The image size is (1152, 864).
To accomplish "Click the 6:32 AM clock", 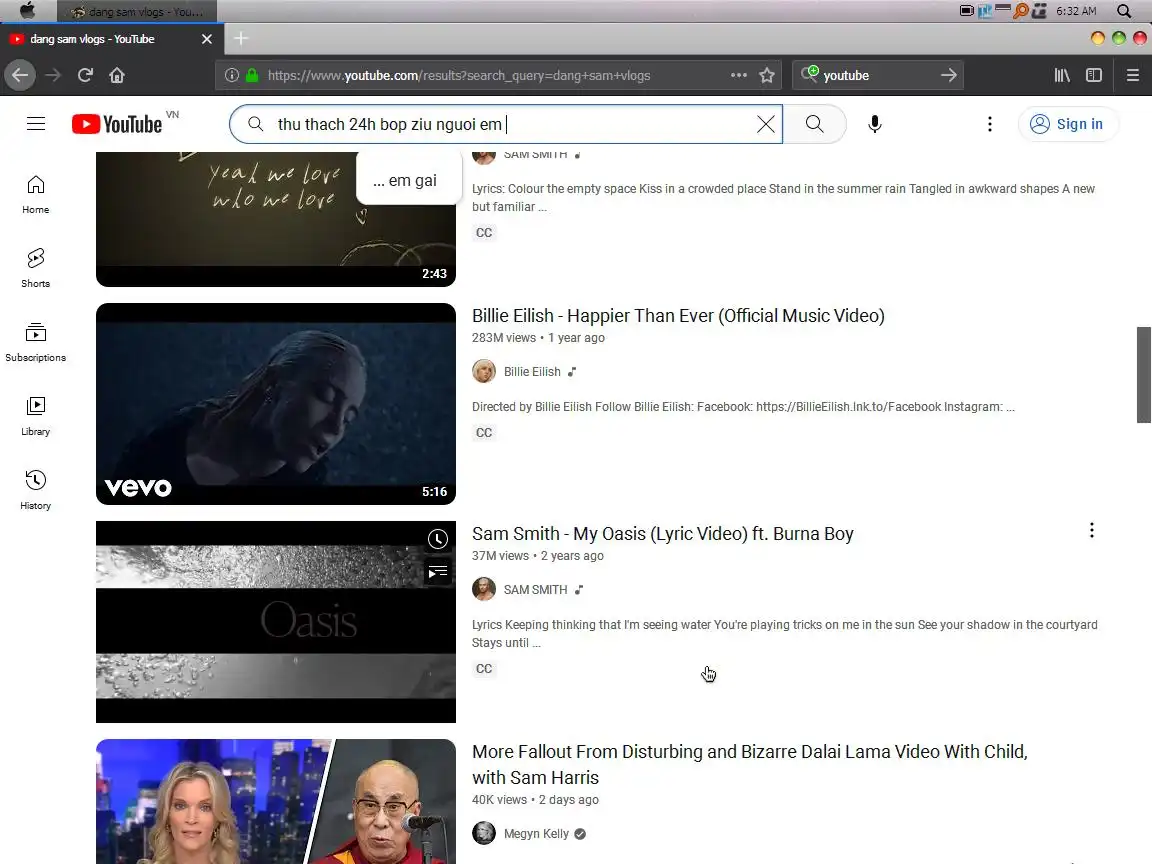I will pos(1076,10).
